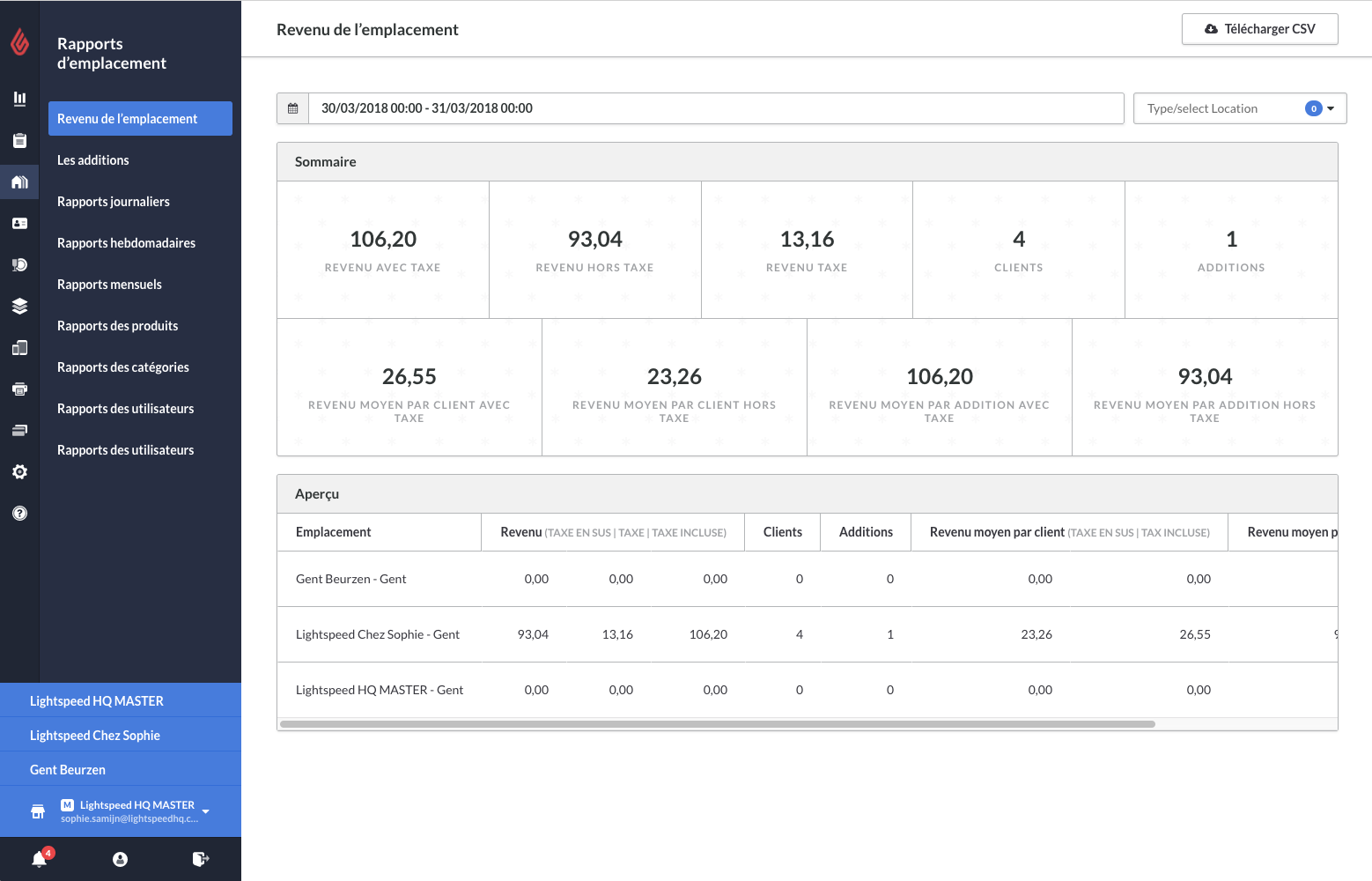Select the stacked layers icon in sidebar
This screenshot has width=1372, height=881.
(19, 307)
